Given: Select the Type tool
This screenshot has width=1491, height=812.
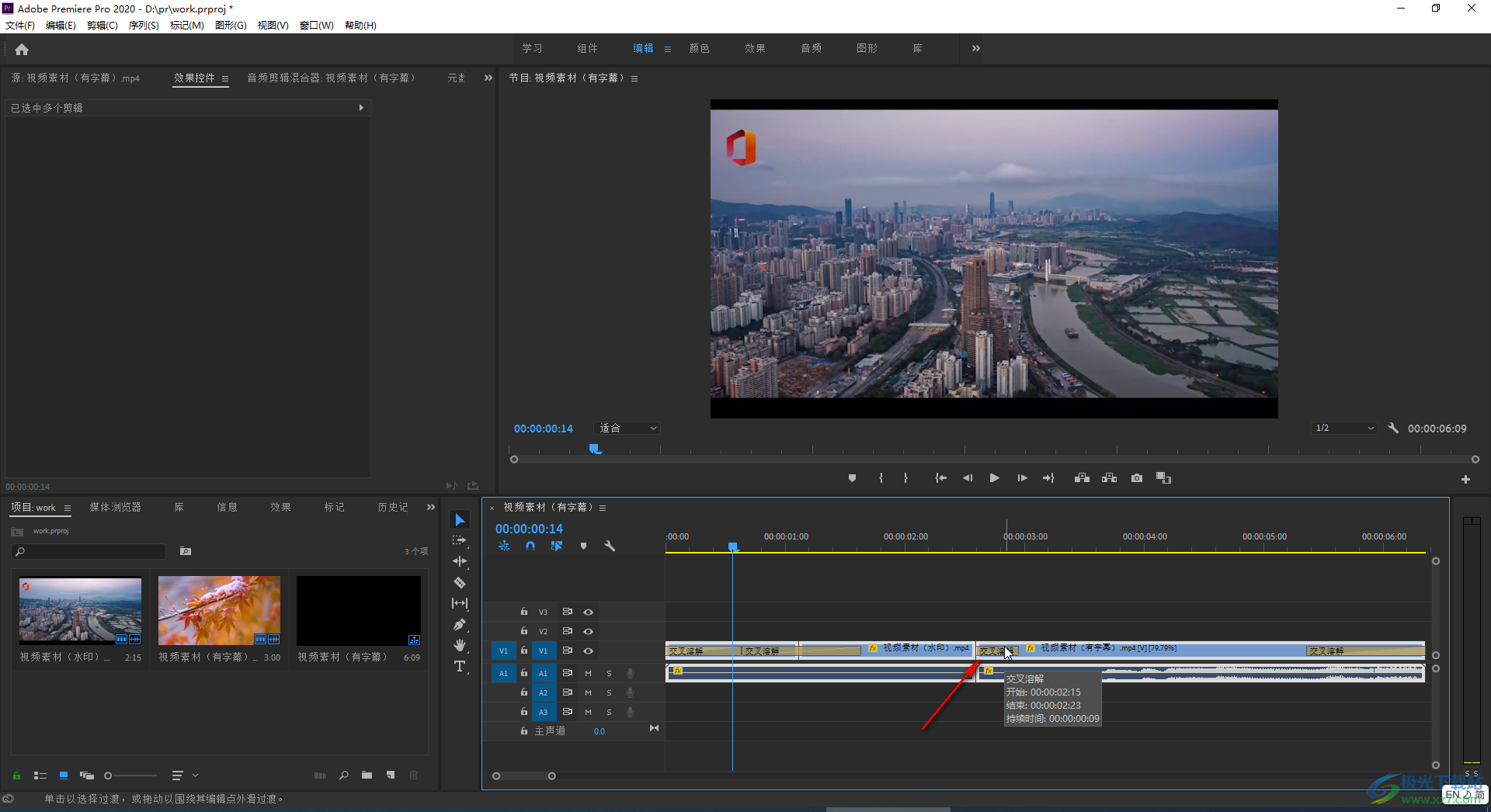Looking at the screenshot, I should tap(460, 666).
